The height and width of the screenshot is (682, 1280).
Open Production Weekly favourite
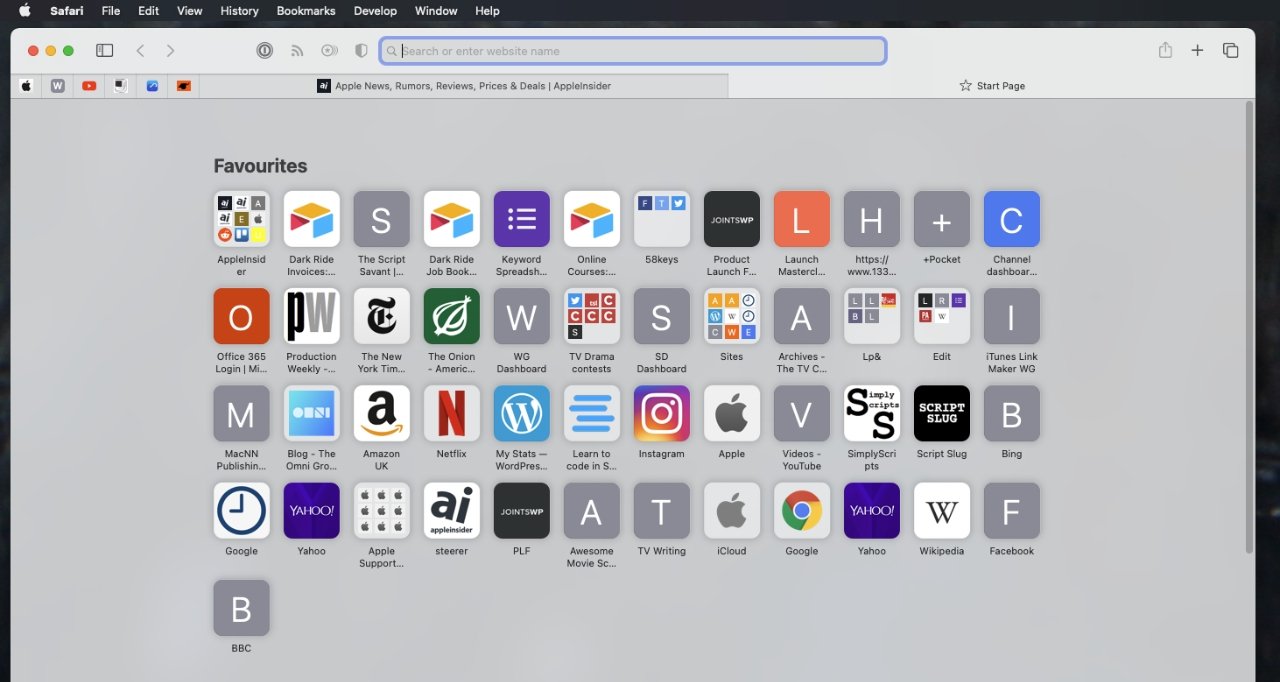pyautogui.click(x=311, y=316)
